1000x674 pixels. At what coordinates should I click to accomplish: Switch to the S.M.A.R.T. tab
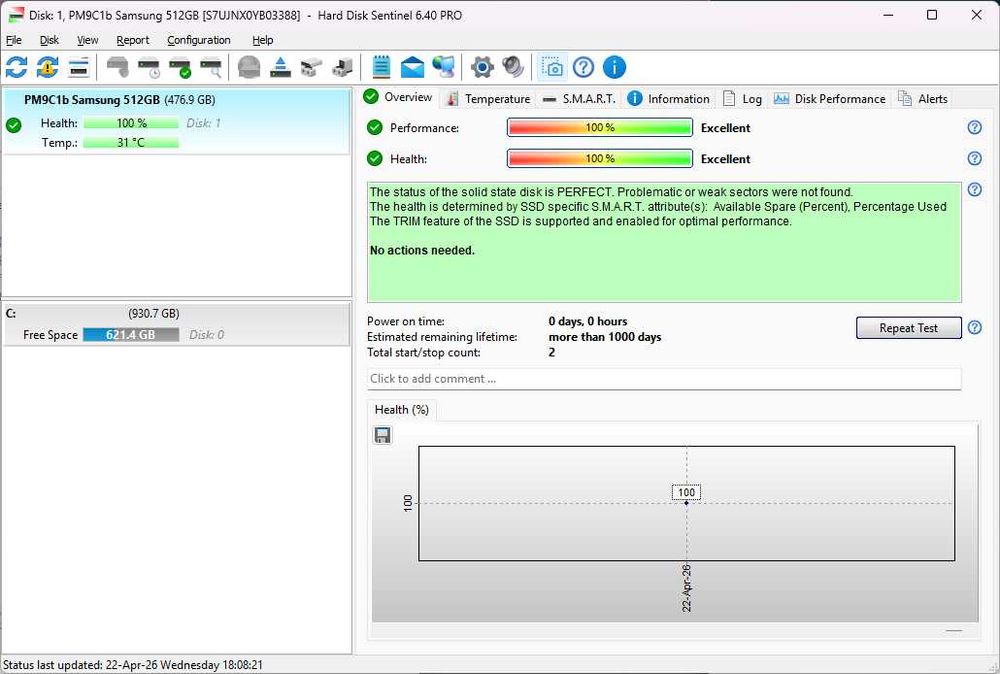(x=580, y=99)
